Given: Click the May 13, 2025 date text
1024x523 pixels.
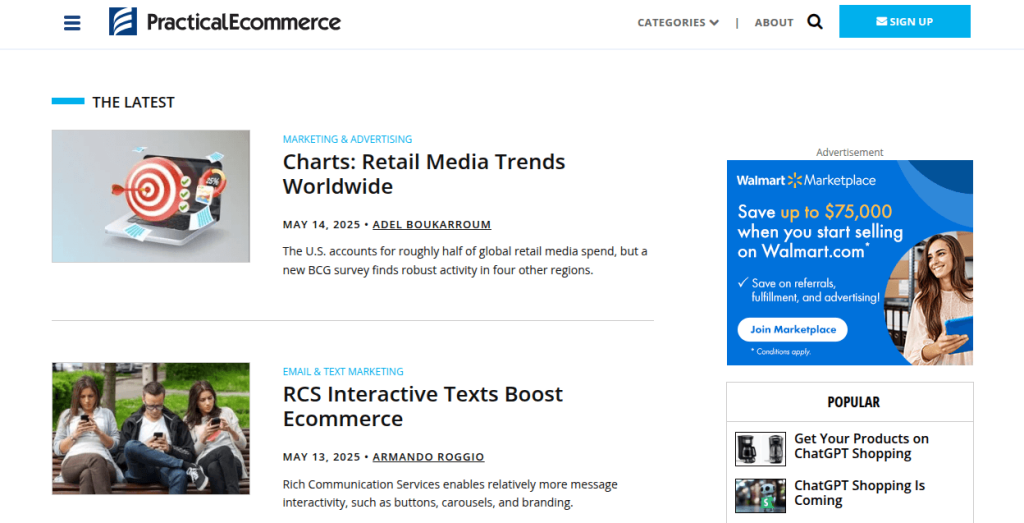Looking at the screenshot, I should 321,457.
